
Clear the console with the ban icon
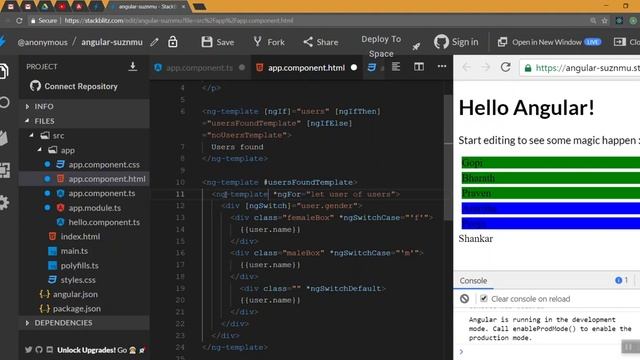click(464, 299)
